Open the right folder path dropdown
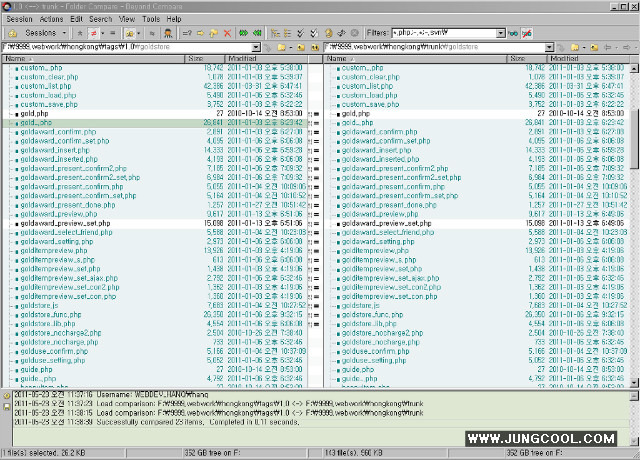This screenshot has height=460, width=640. pyautogui.click(x=550, y=47)
